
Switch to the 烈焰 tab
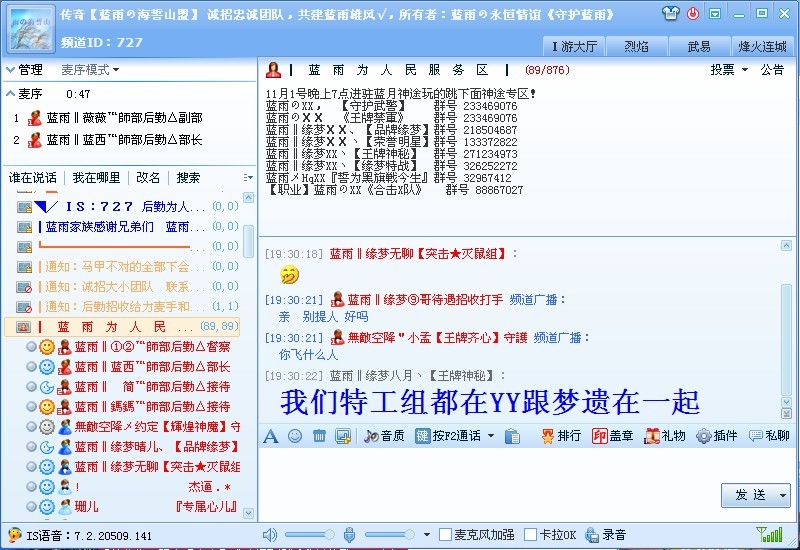[636, 46]
